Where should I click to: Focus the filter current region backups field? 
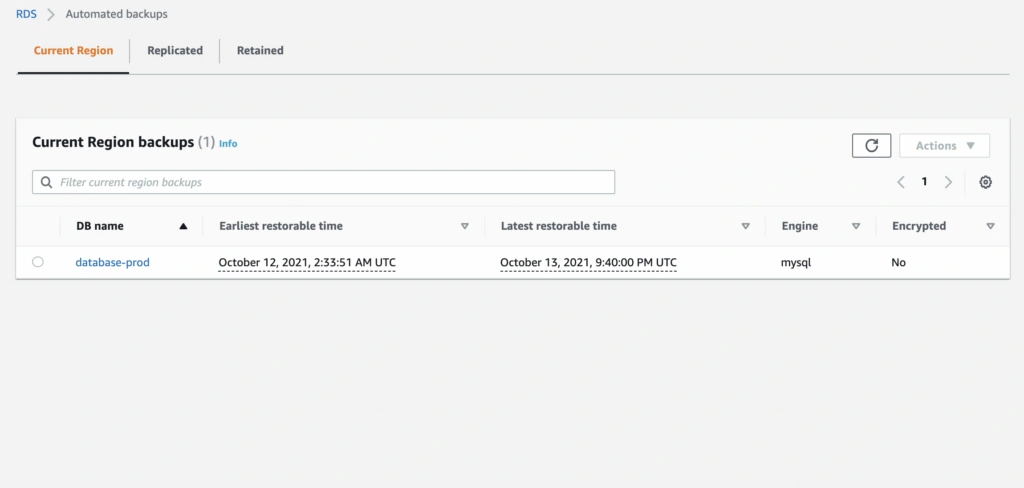[330, 183]
